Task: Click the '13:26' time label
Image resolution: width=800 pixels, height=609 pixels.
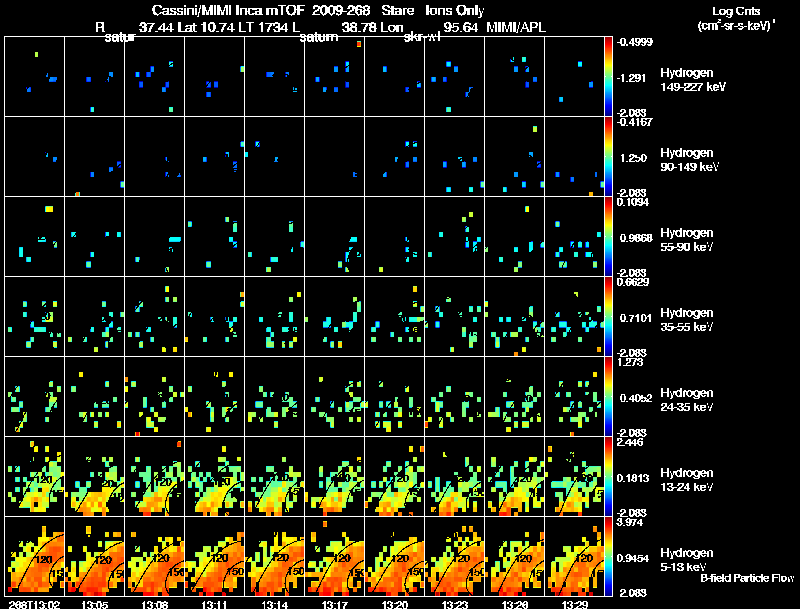Action: (x=514, y=604)
